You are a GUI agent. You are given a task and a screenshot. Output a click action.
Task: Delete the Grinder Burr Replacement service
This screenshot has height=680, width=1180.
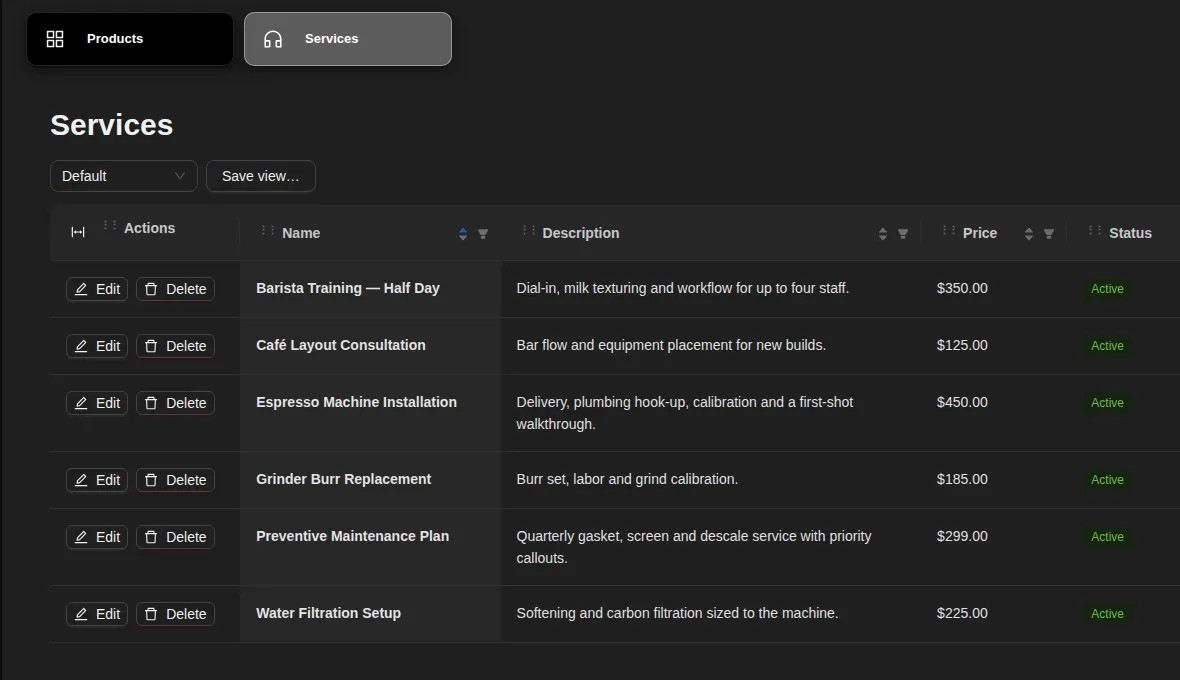pos(175,480)
